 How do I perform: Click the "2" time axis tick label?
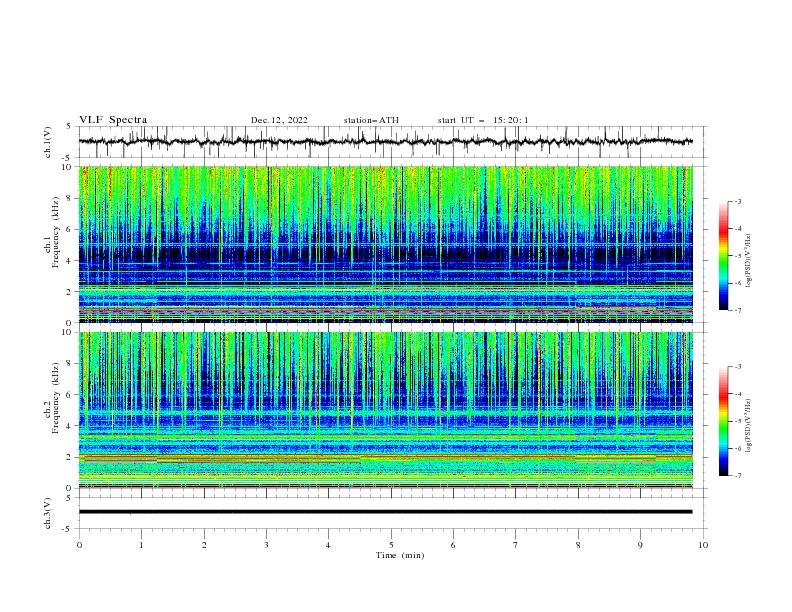[x=204, y=545]
